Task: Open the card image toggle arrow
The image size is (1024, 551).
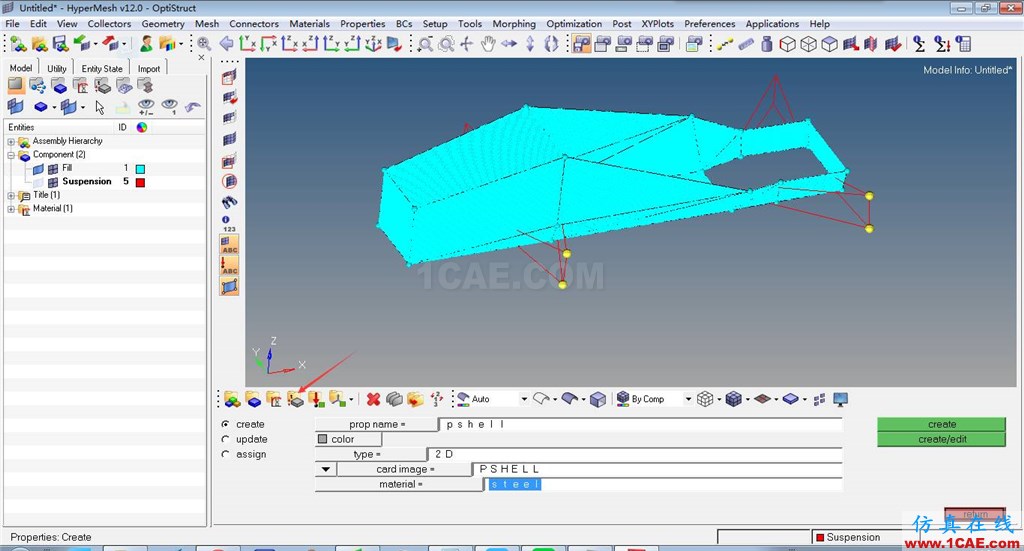Action: [326, 469]
